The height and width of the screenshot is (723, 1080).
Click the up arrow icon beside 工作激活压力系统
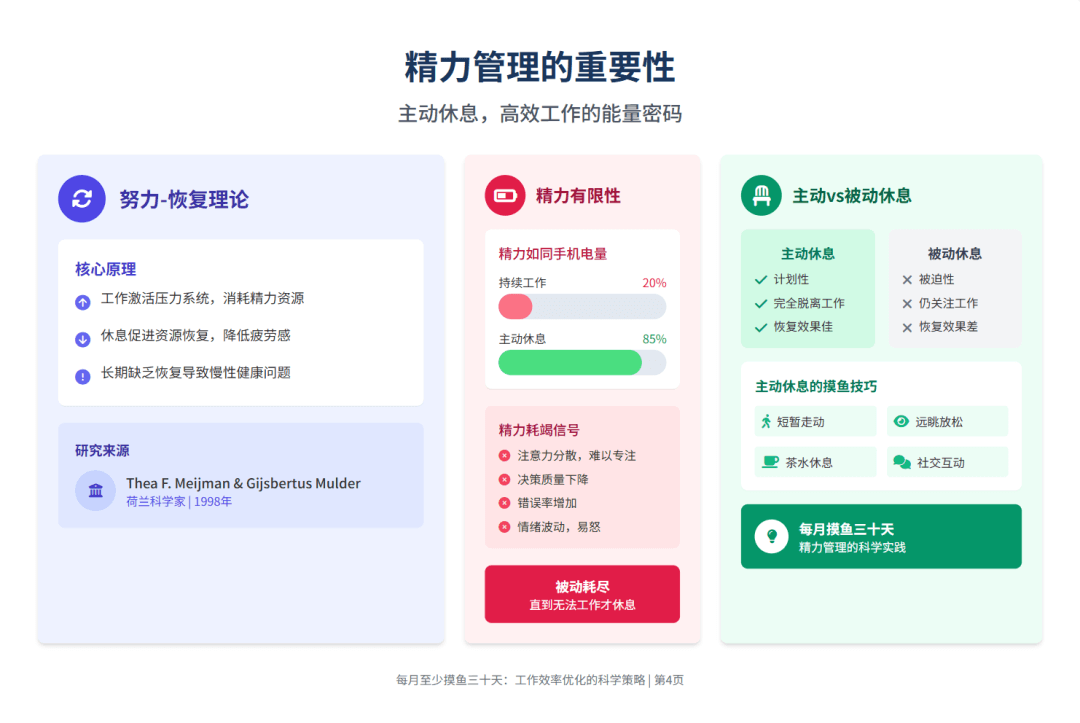[83, 301]
